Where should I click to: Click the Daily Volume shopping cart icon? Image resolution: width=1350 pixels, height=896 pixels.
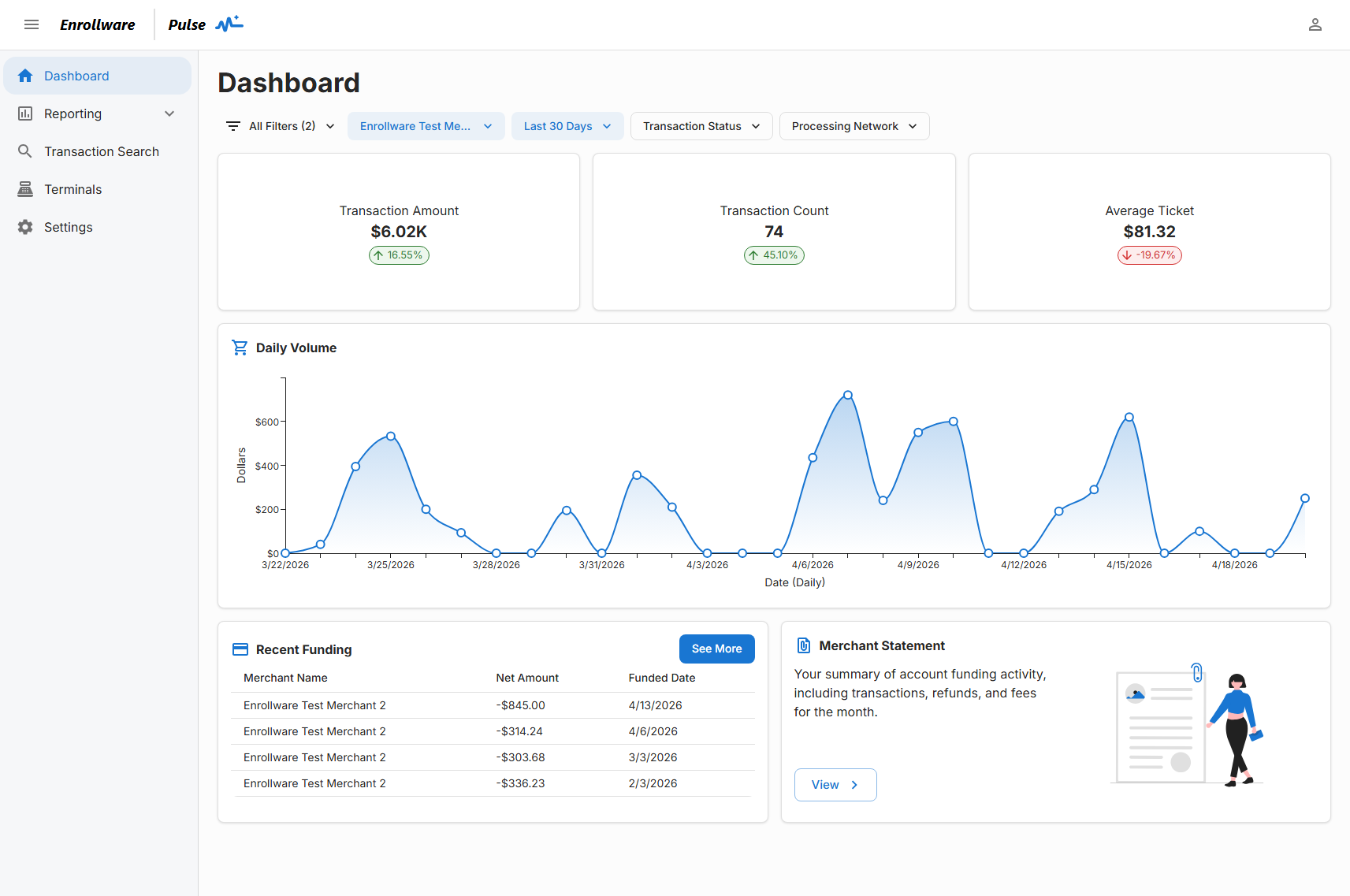click(x=240, y=348)
